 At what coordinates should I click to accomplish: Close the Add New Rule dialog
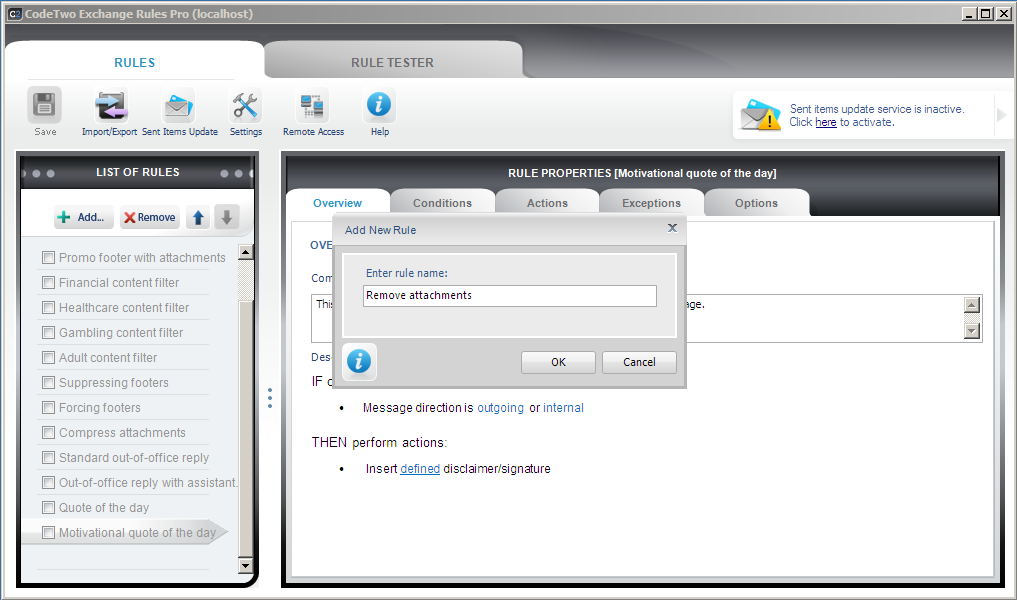click(x=673, y=228)
